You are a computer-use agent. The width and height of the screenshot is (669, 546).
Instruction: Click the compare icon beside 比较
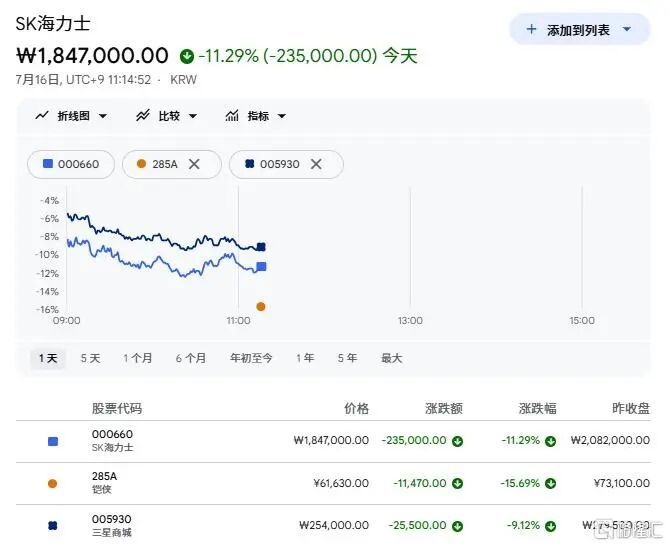[x=143, y=116]
